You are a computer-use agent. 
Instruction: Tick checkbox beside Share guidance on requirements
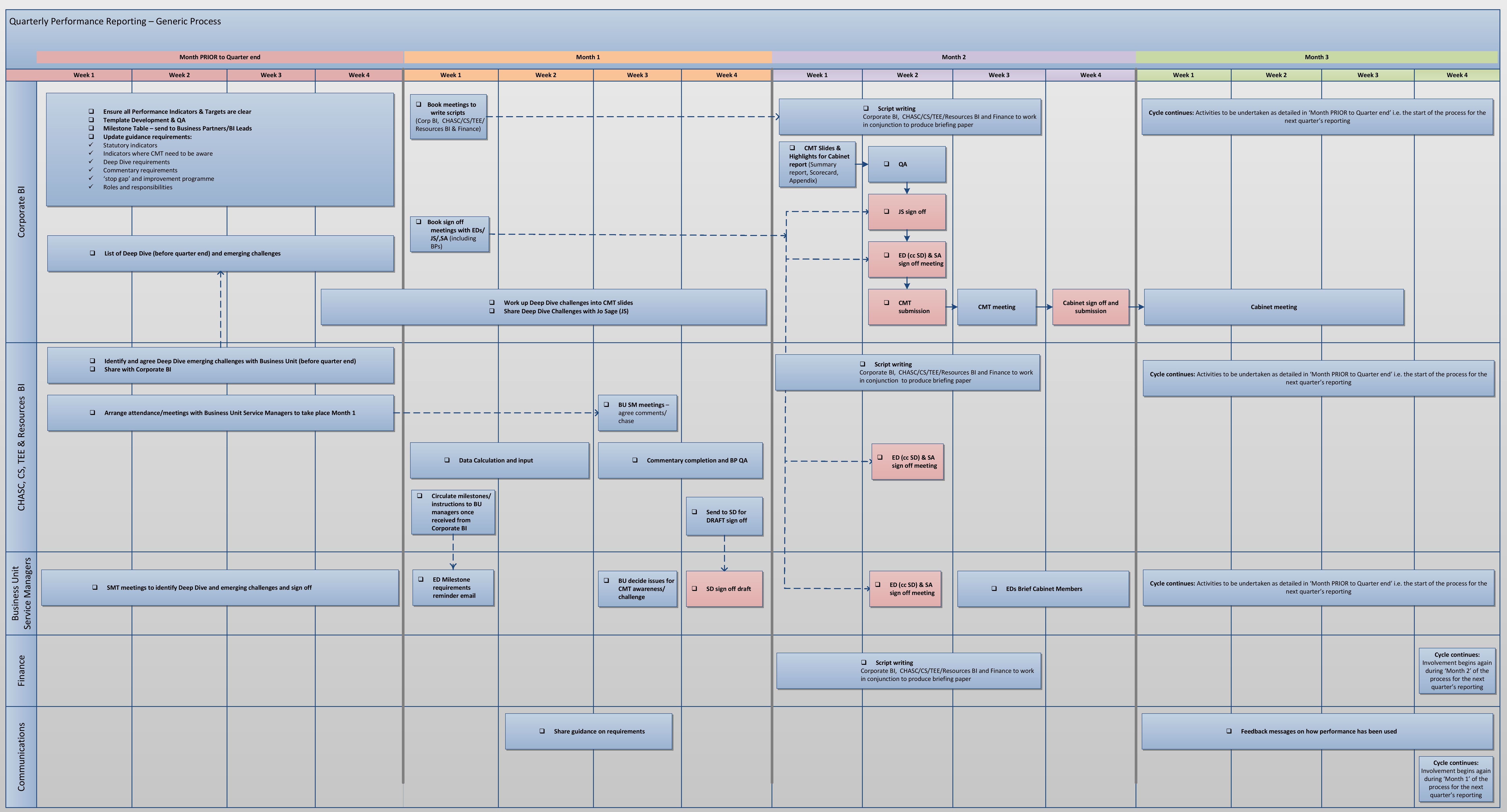[542, 731]
